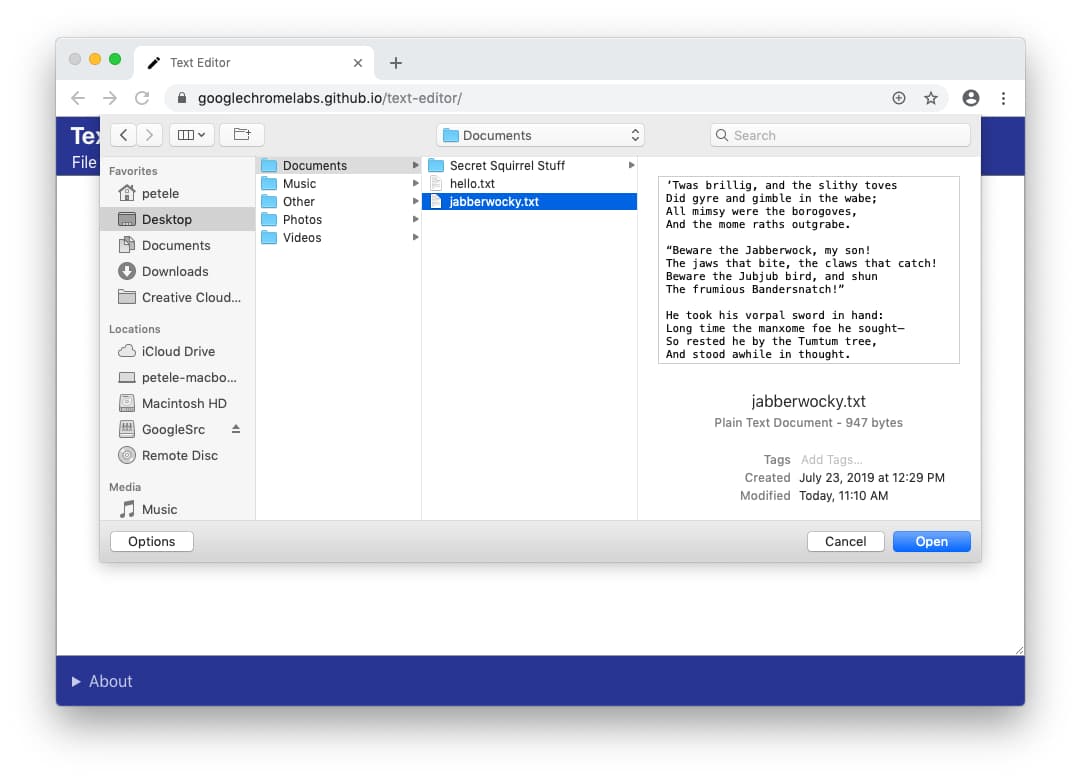The width and height of the screenshot is (1081, 780).
Task: Go back using the dialog back arrow
Action: click(x=122, y=134)
